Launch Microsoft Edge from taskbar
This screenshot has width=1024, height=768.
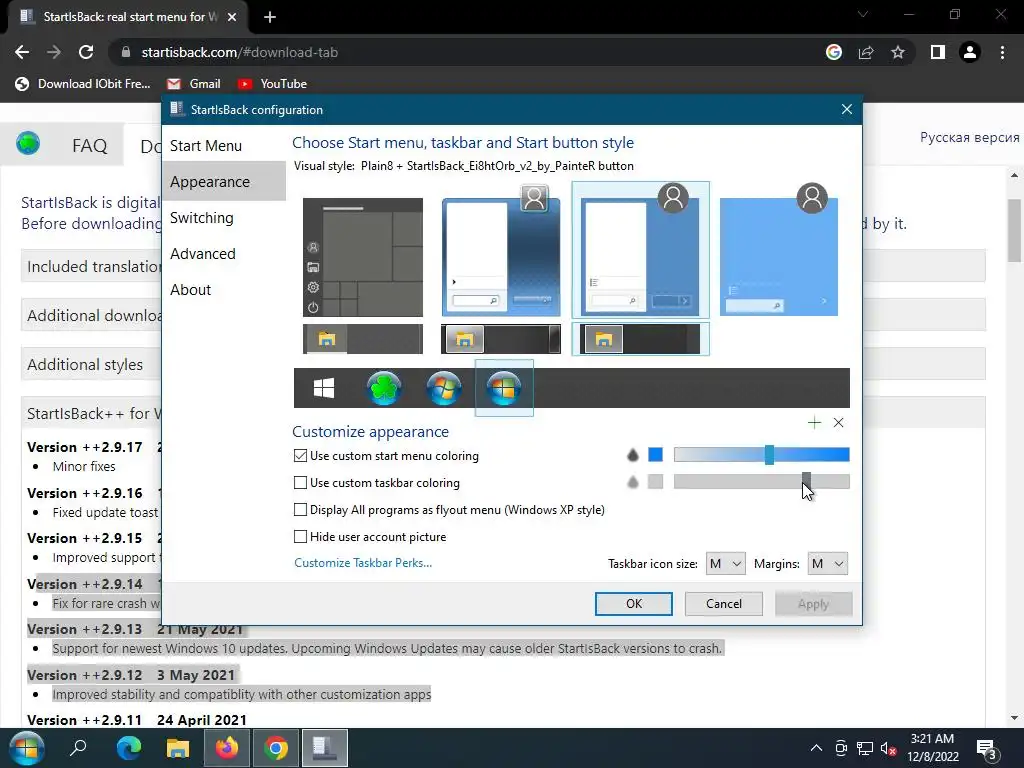click(129, 748)
